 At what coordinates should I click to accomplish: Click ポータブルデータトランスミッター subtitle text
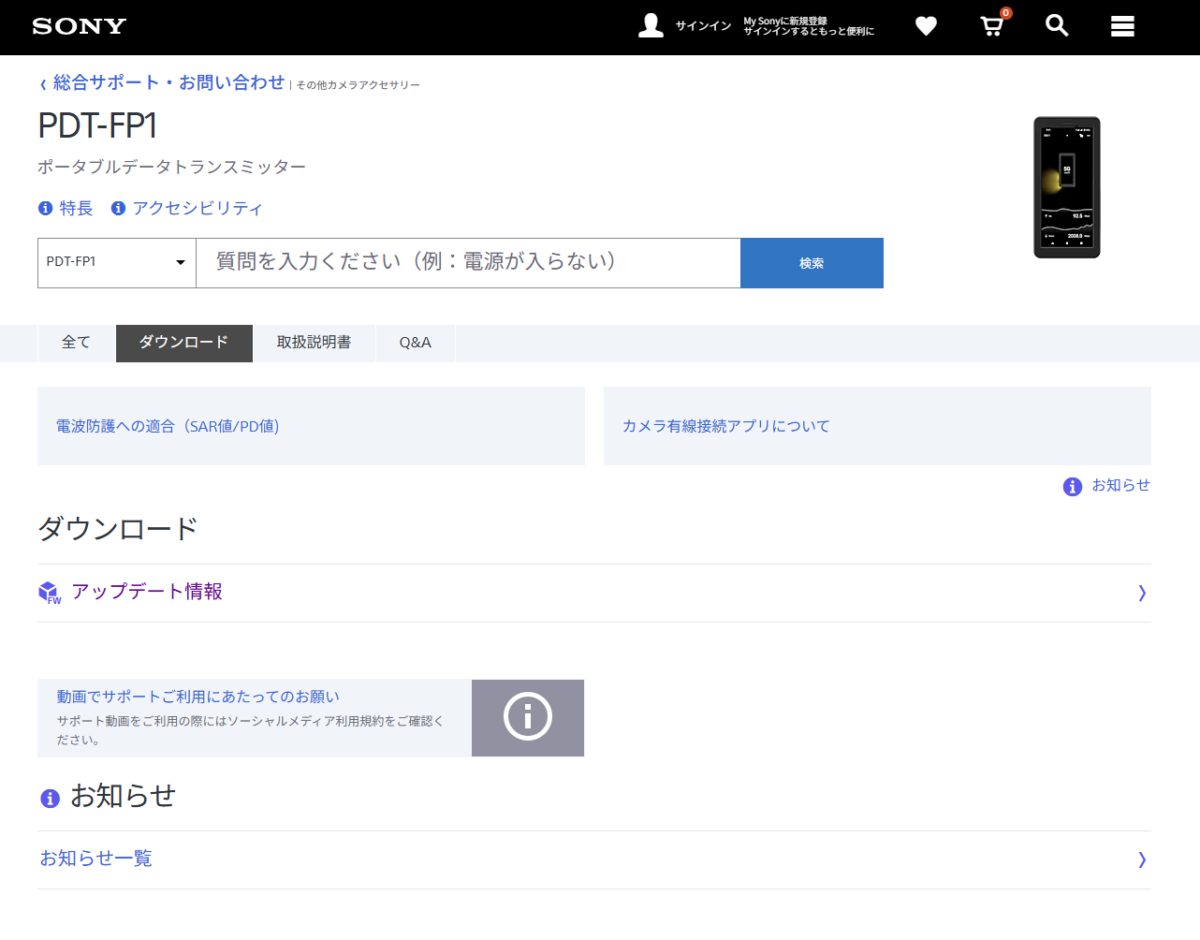[x=172, y=167]
